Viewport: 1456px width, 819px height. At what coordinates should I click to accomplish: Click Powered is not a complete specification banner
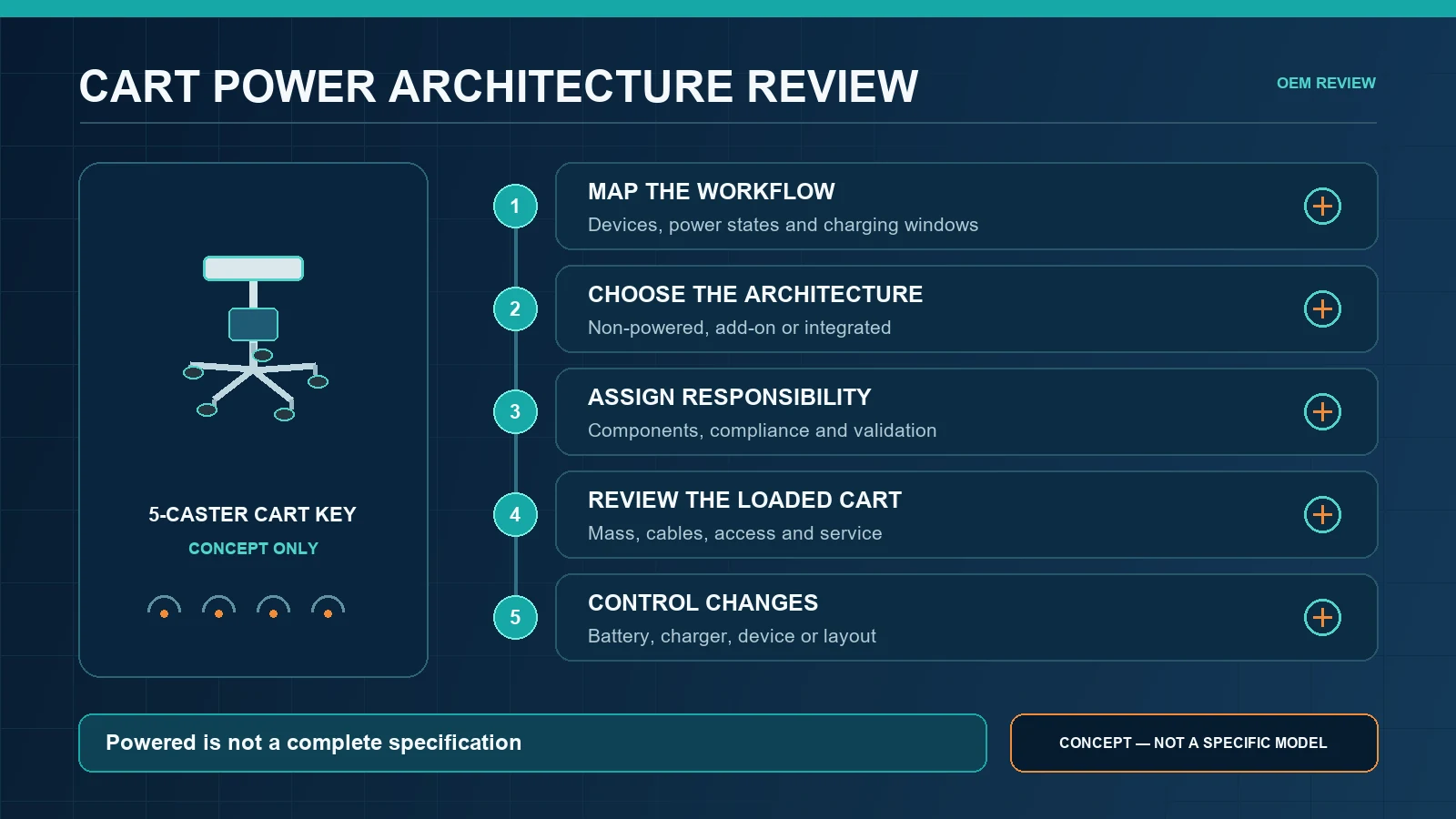pos(532,743)
